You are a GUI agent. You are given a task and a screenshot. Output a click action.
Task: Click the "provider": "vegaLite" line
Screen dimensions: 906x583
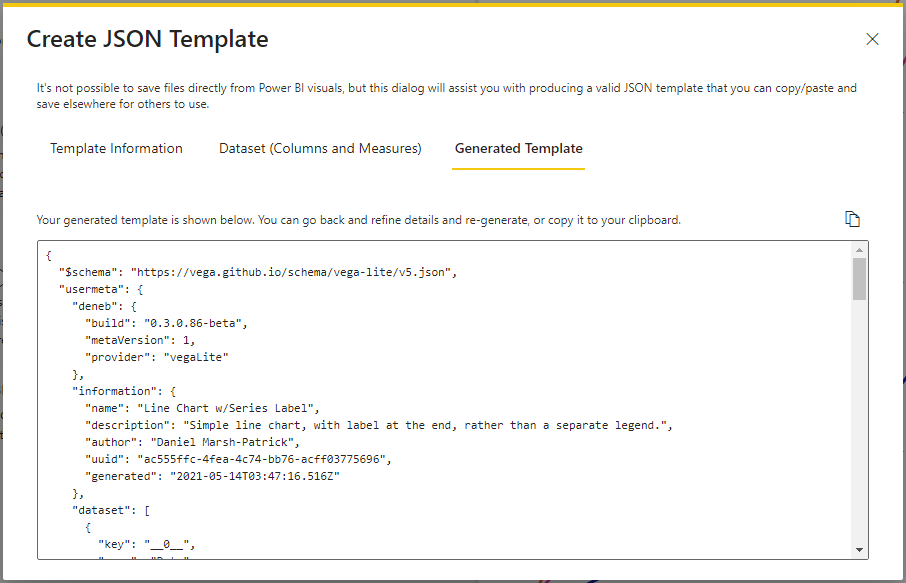[x=157, y=358]
